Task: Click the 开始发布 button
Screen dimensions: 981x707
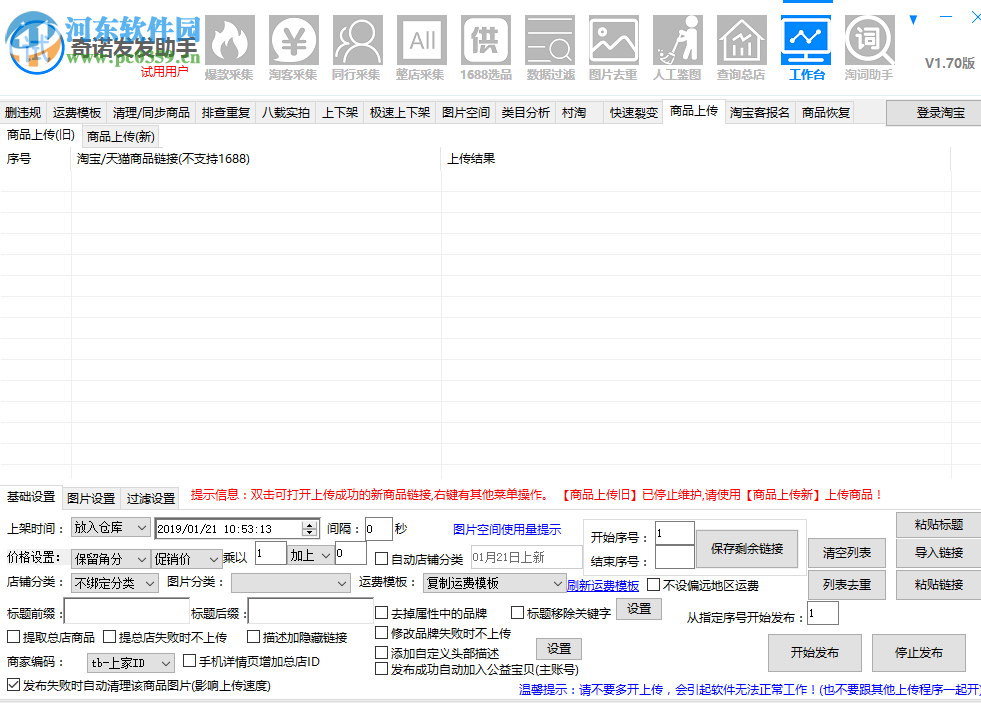Action: [x=814, y=651]
